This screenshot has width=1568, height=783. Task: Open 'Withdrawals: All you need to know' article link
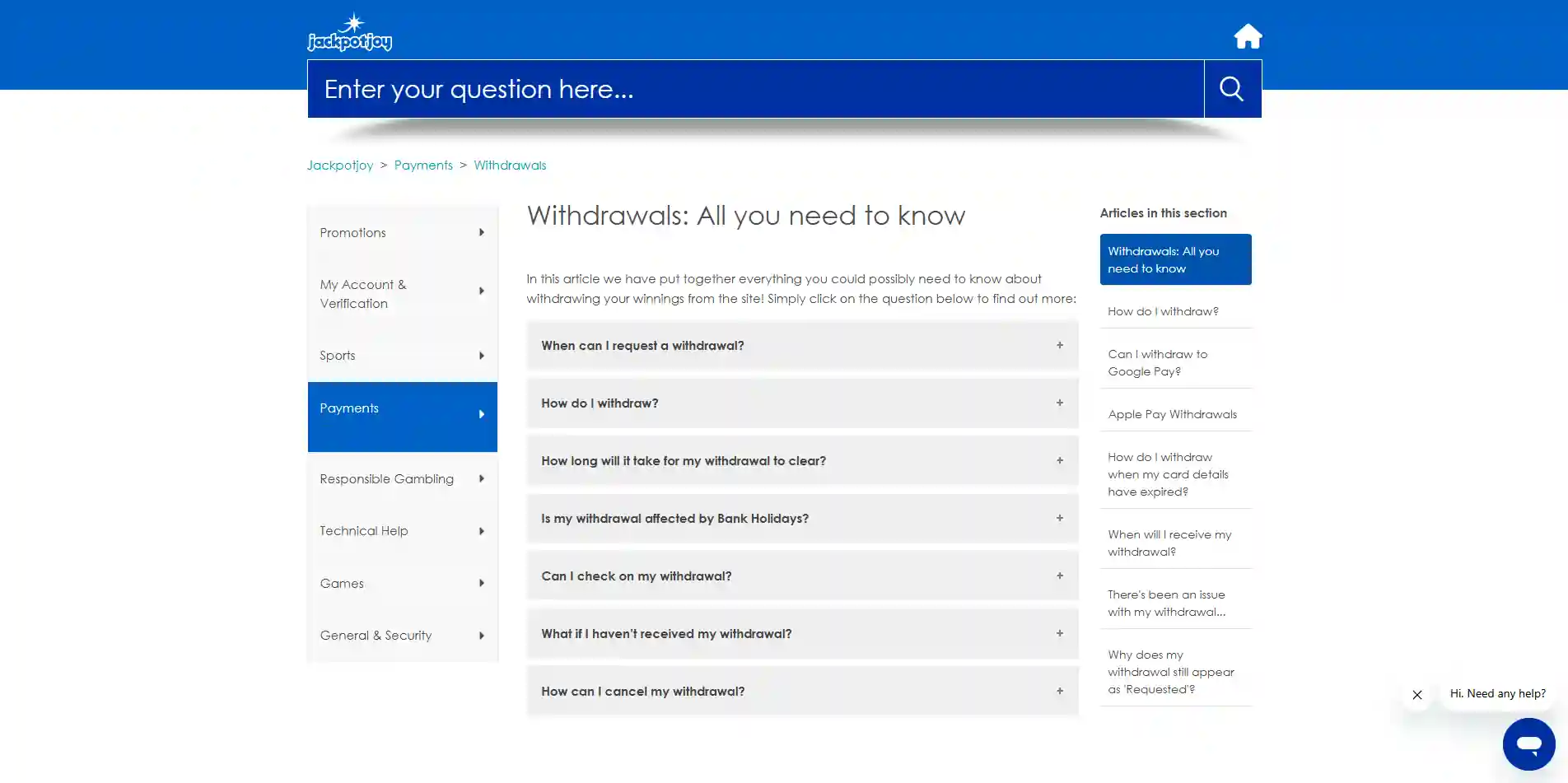point(1175,259)
